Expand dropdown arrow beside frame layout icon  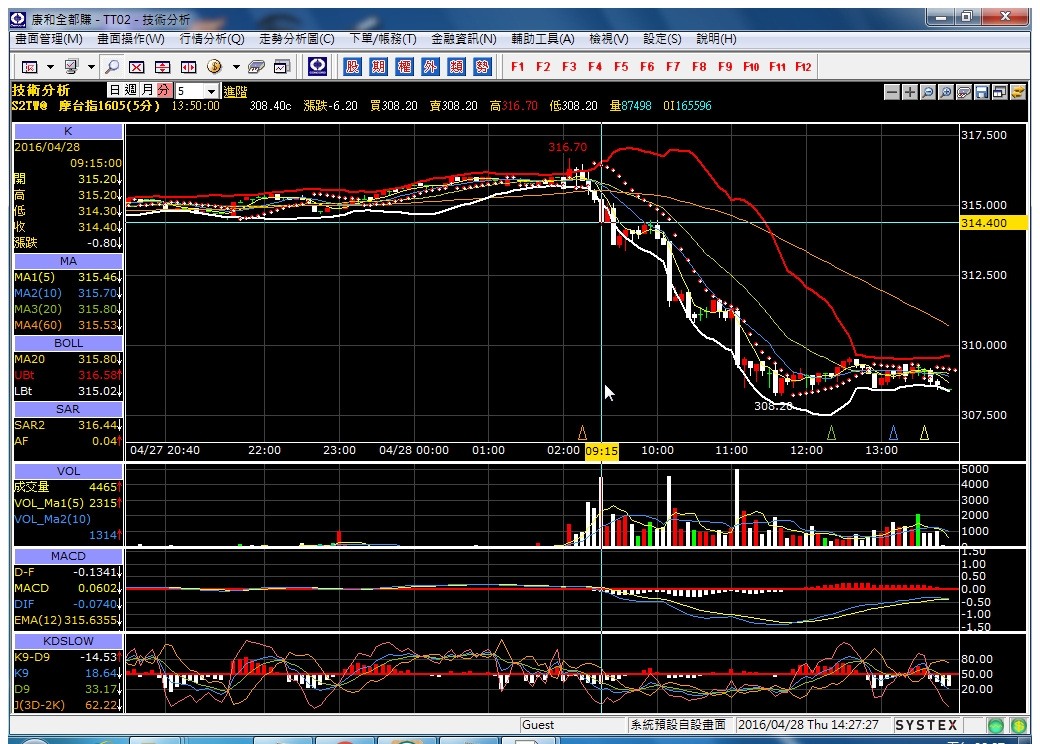click(x=50, y=67)
